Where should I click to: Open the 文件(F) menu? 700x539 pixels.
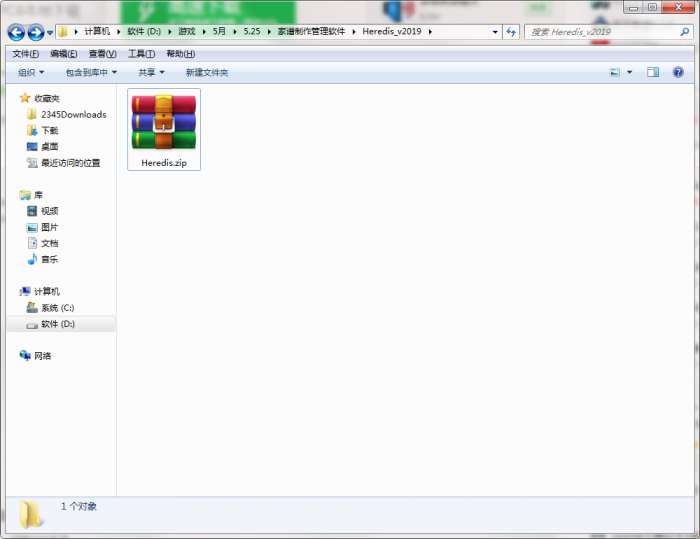[x=25, y=54]
